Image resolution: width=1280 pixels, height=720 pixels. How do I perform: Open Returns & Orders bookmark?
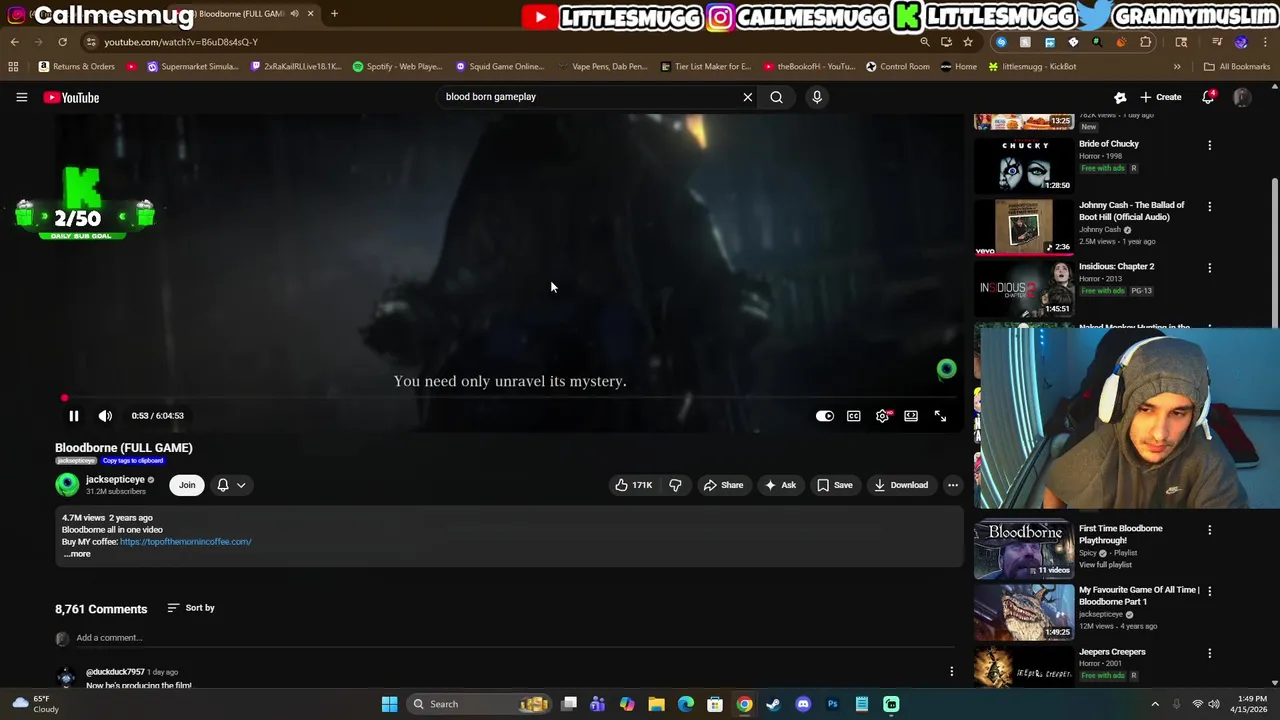coord(76,67)
